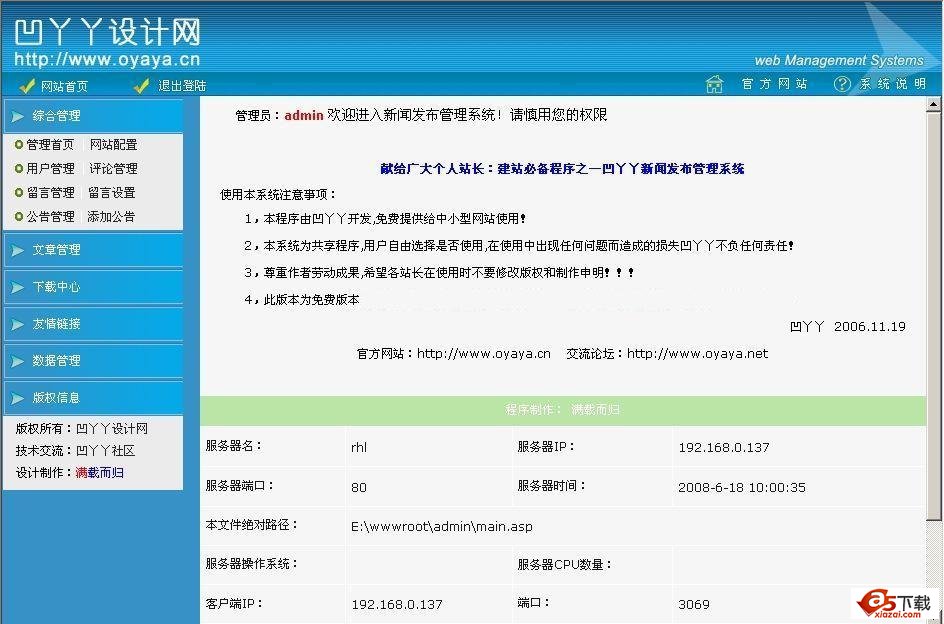Log out via 退出登陆
Viewport: 944px width, 624px height.
coord(182,86)
